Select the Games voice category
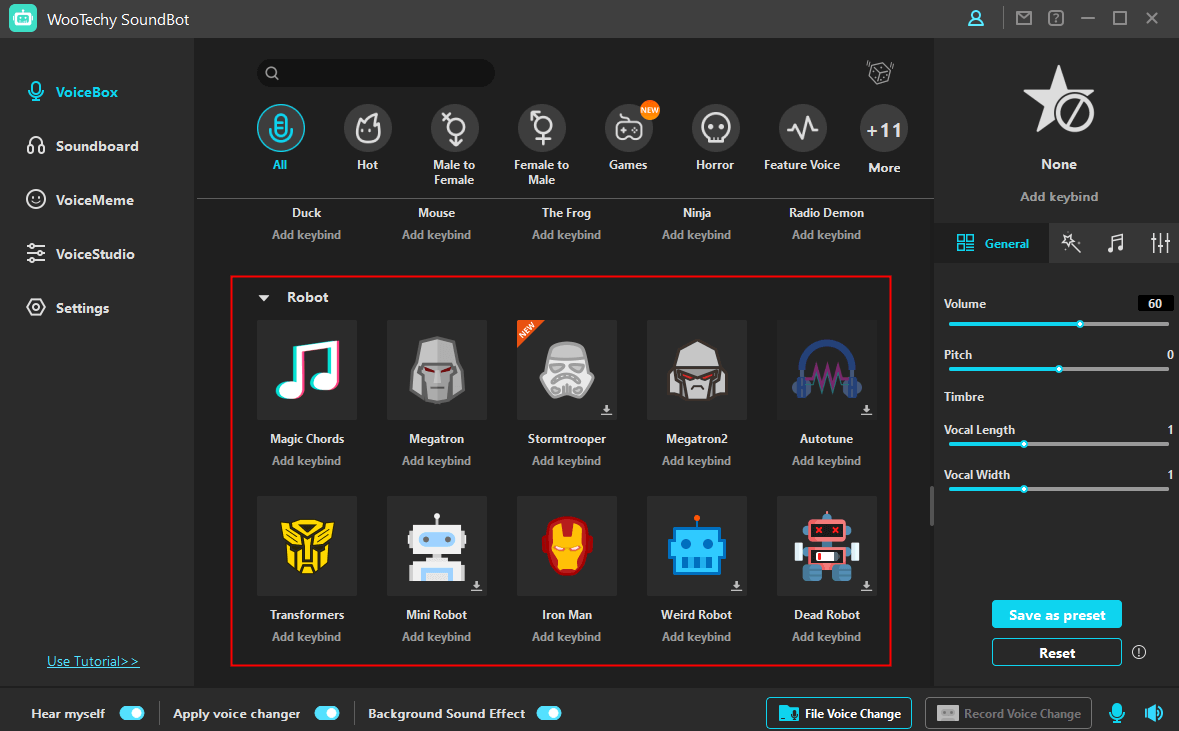 tap(629, 129)
